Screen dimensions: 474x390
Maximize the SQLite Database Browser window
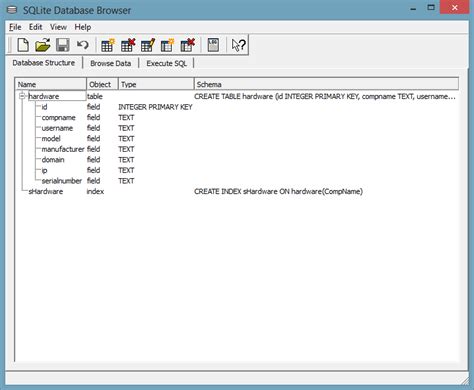(431, 7)
